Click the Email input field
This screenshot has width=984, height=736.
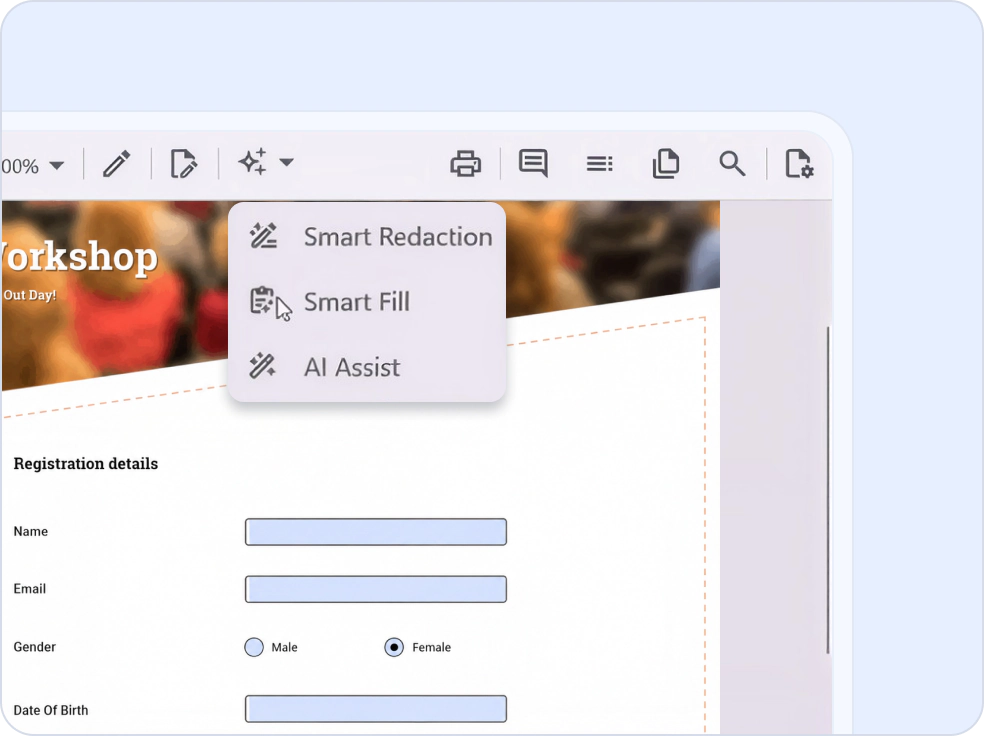376,589
